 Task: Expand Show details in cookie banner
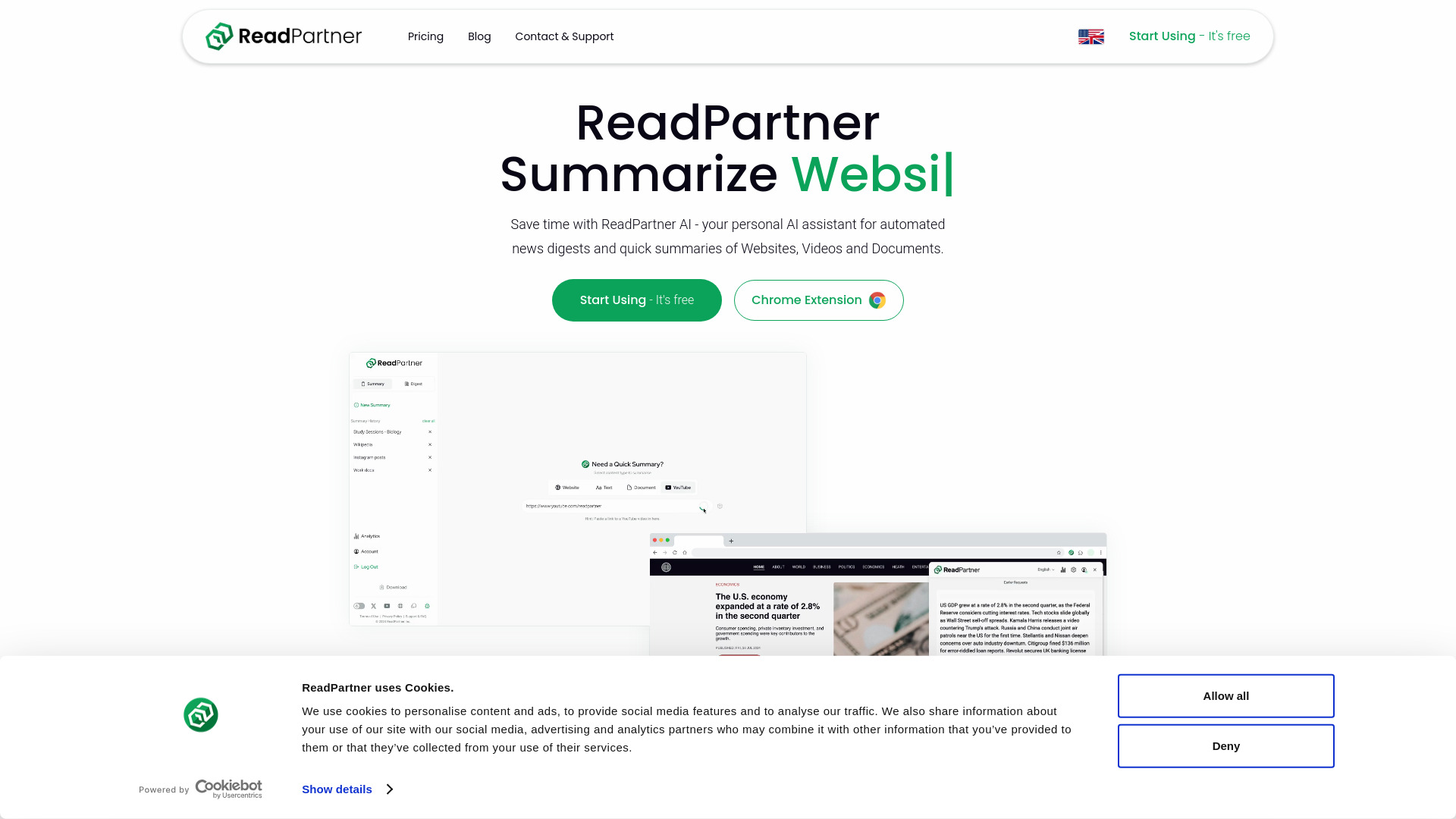tap(347, 789)
